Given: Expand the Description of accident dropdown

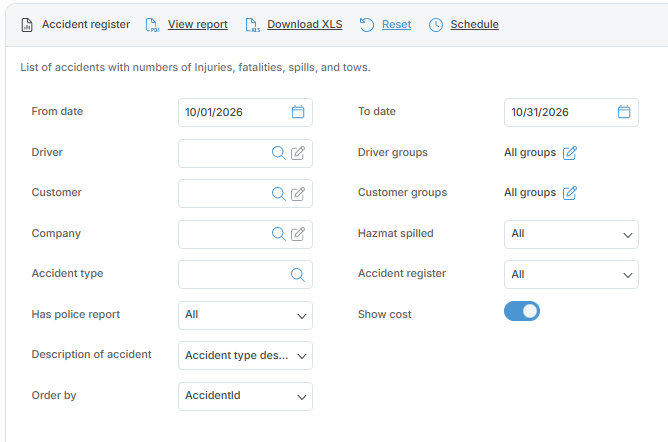Looking at the screenshot, I should pos(245,356).
